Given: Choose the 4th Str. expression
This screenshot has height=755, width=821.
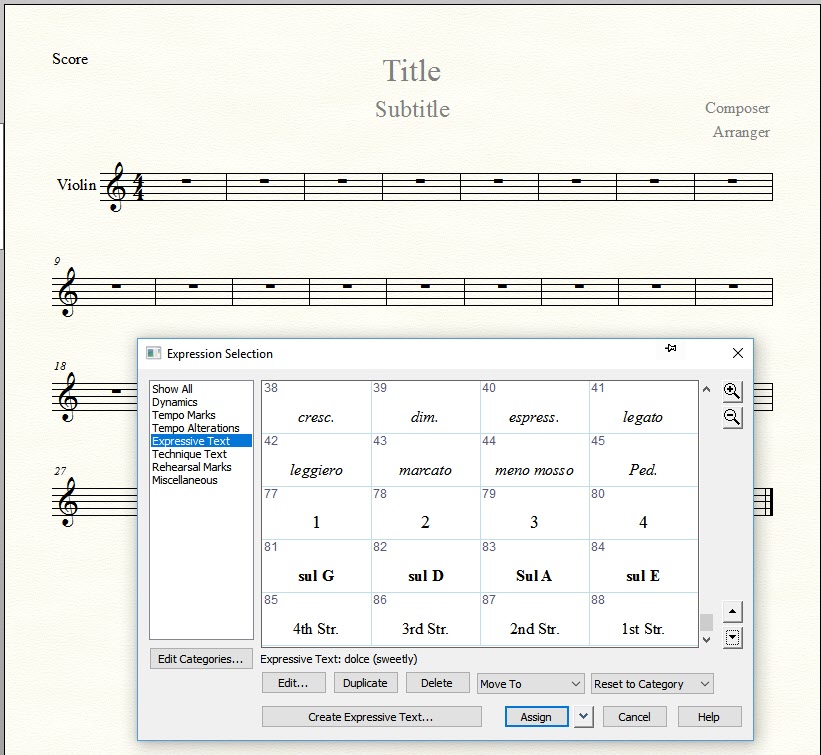Looking at the screenshot, I should [316, 620].
